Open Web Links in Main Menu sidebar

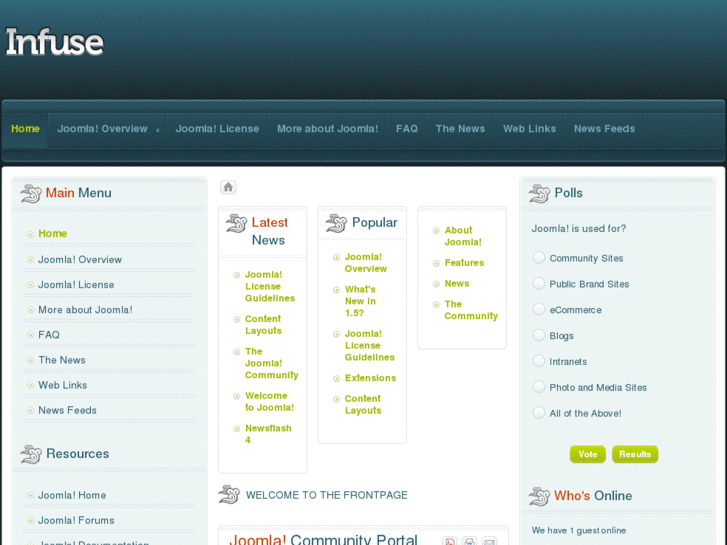tap(63, 385)
